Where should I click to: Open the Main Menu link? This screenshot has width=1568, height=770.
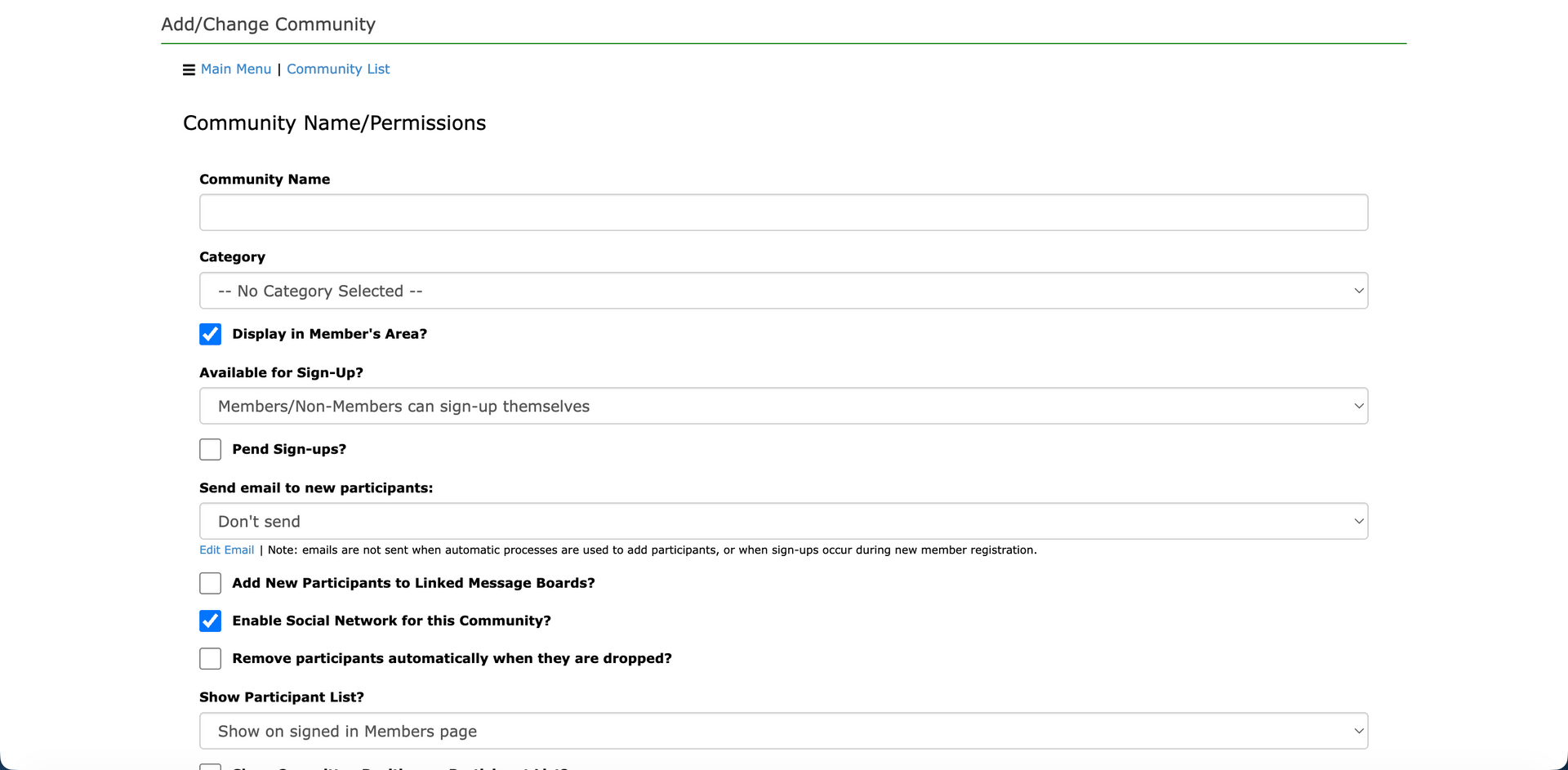point(236,69)
